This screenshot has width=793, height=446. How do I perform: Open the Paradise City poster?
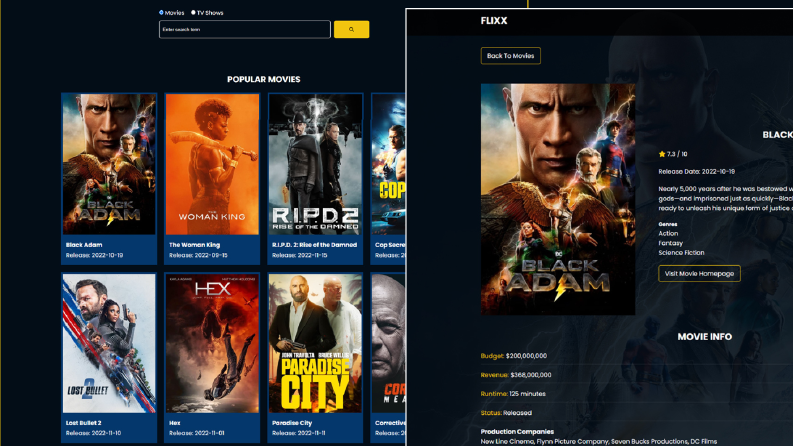coord(316,343)
